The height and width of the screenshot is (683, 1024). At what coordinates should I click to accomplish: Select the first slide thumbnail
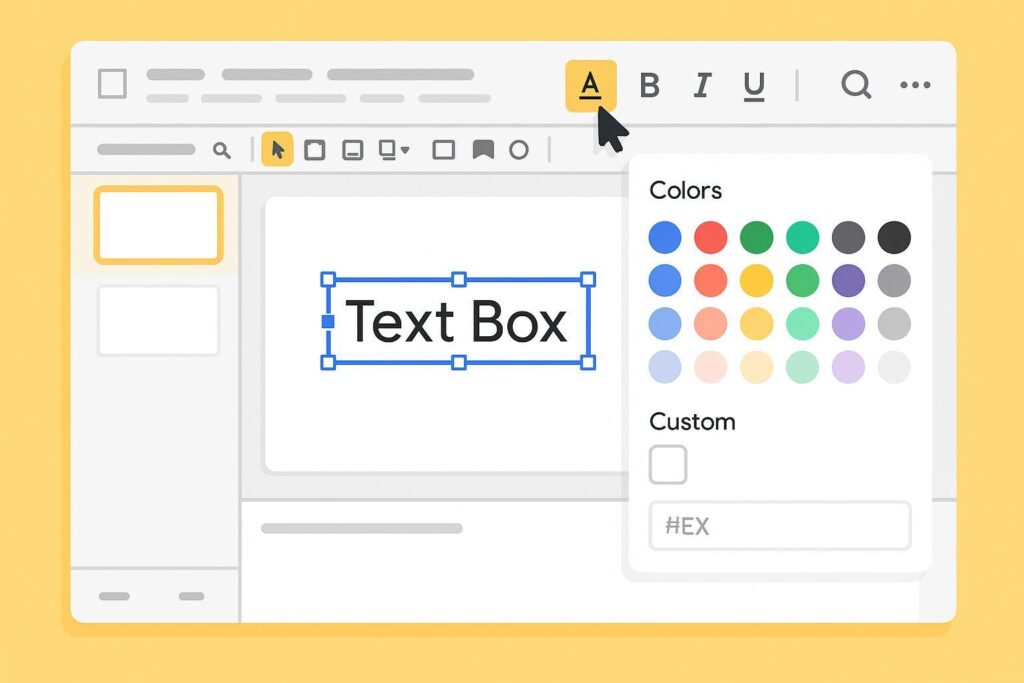tap(158, 225)
